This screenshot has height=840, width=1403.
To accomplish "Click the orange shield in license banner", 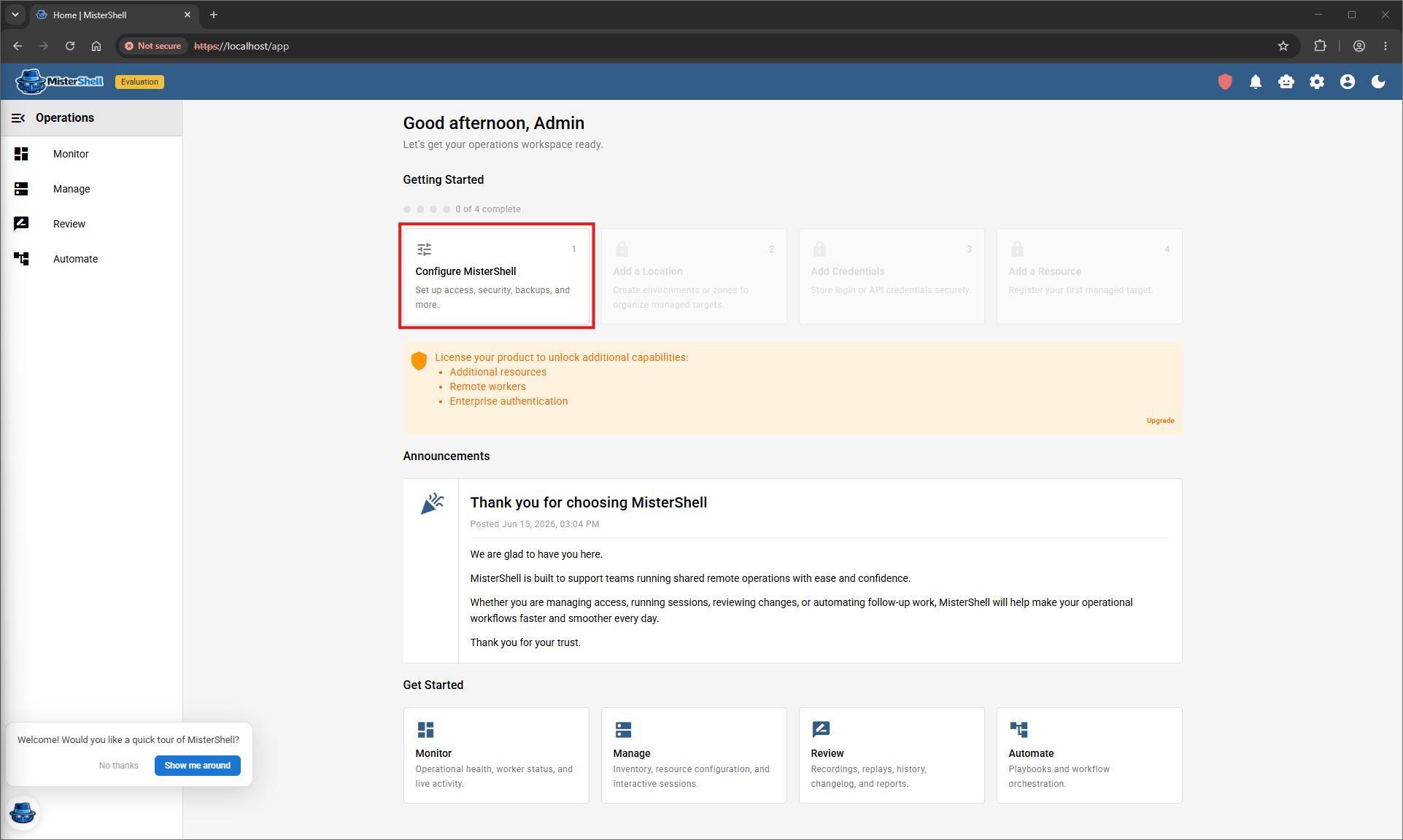I will click(419, 361).
